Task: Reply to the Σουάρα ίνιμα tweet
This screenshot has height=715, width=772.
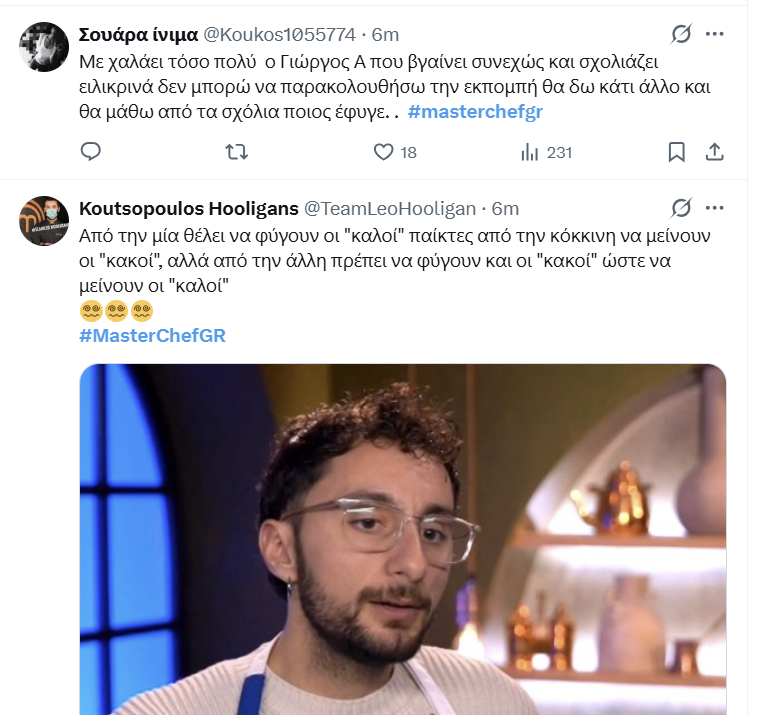Action: coord(91,152)
